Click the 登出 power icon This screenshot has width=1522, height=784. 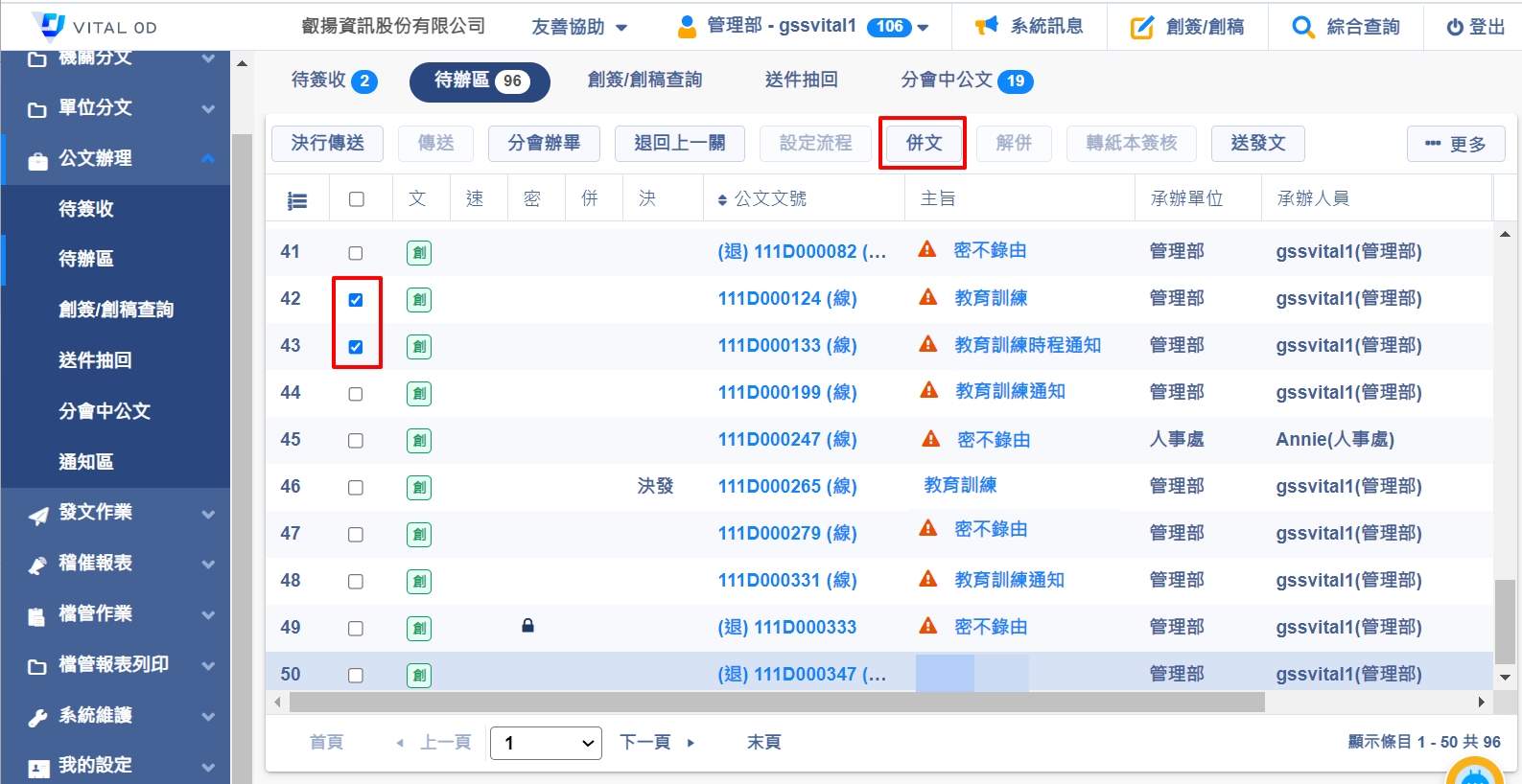(1455, 28)
